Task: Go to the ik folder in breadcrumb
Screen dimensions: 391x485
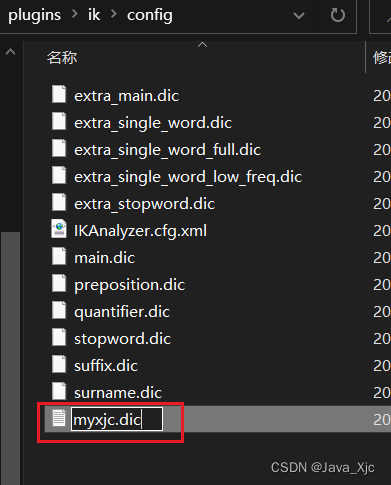Action: [x=94, y=15]
